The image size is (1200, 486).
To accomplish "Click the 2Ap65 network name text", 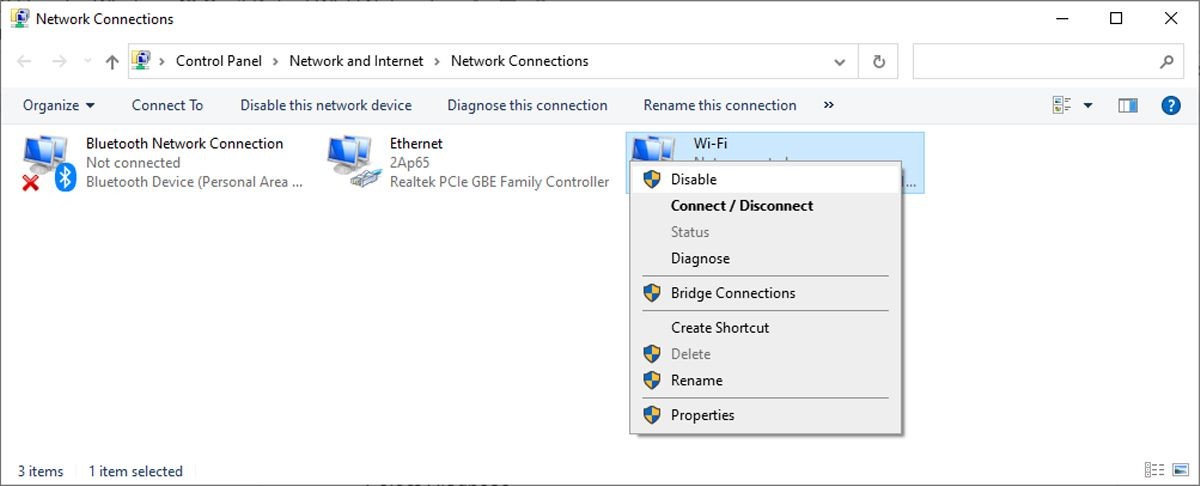I will tap(409, 162).
